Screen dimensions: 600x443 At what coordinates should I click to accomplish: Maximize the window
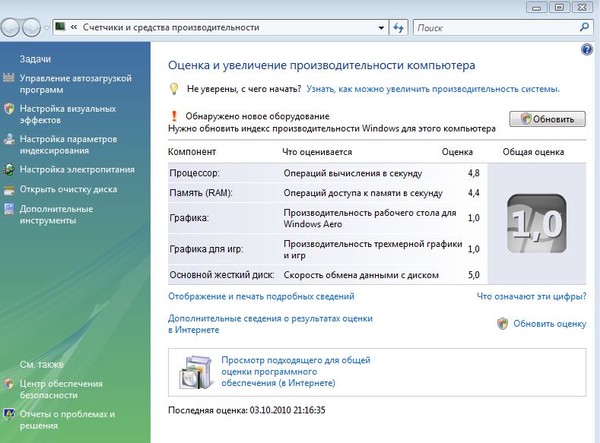559,8
